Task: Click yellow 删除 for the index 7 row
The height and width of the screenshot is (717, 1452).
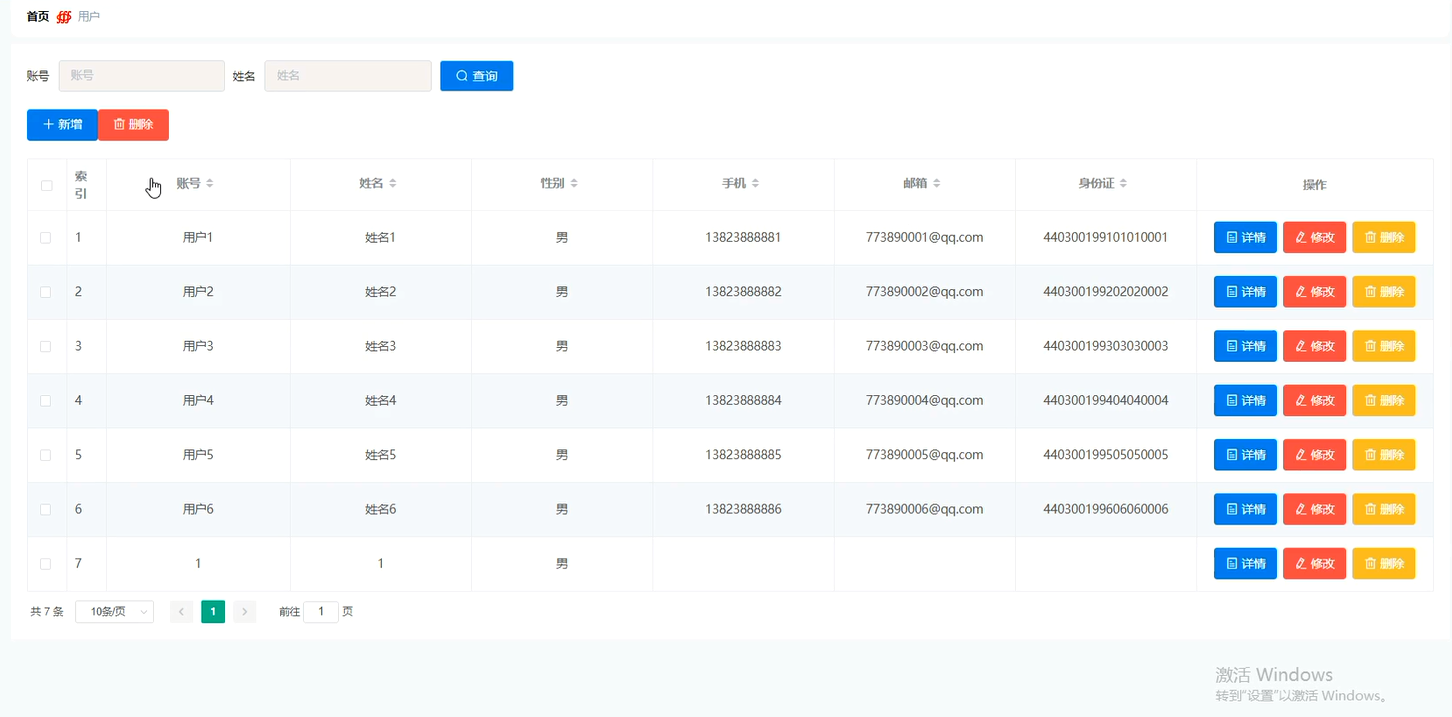Action: [x=1384, y=564]
